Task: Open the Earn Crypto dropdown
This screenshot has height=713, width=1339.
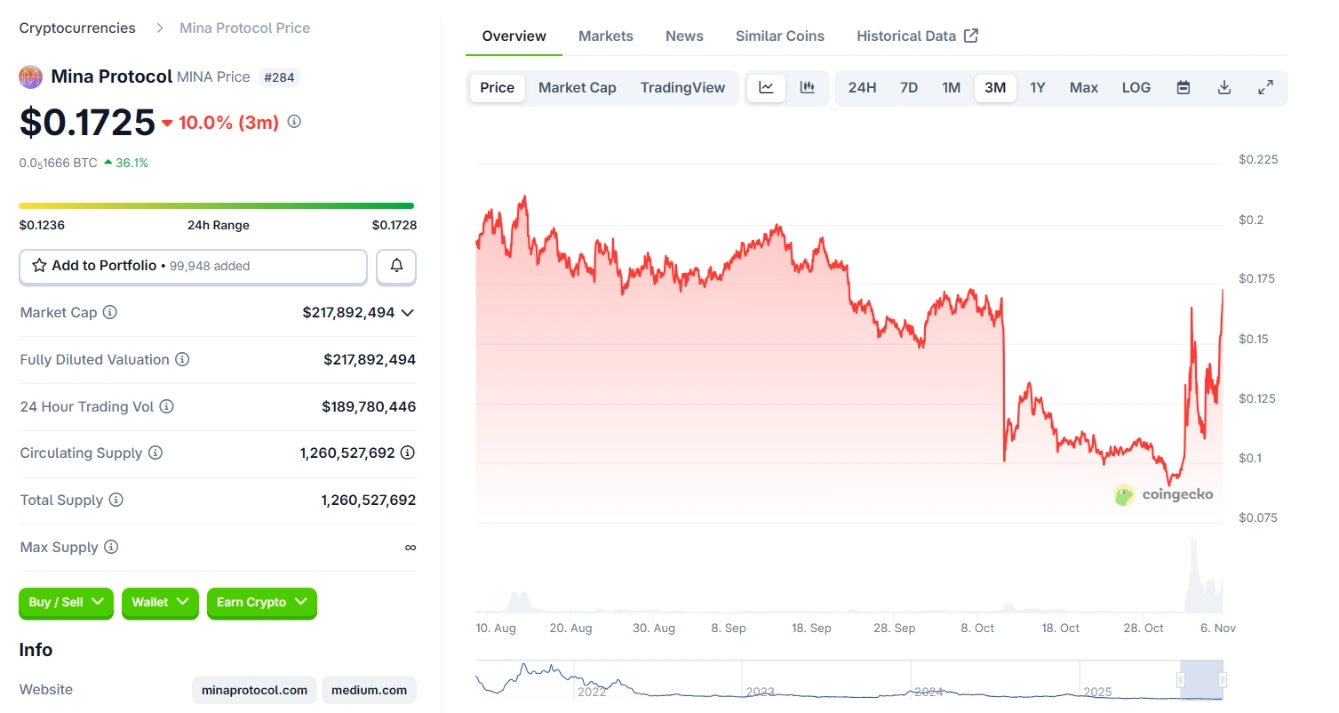Action: pos(261,602)
